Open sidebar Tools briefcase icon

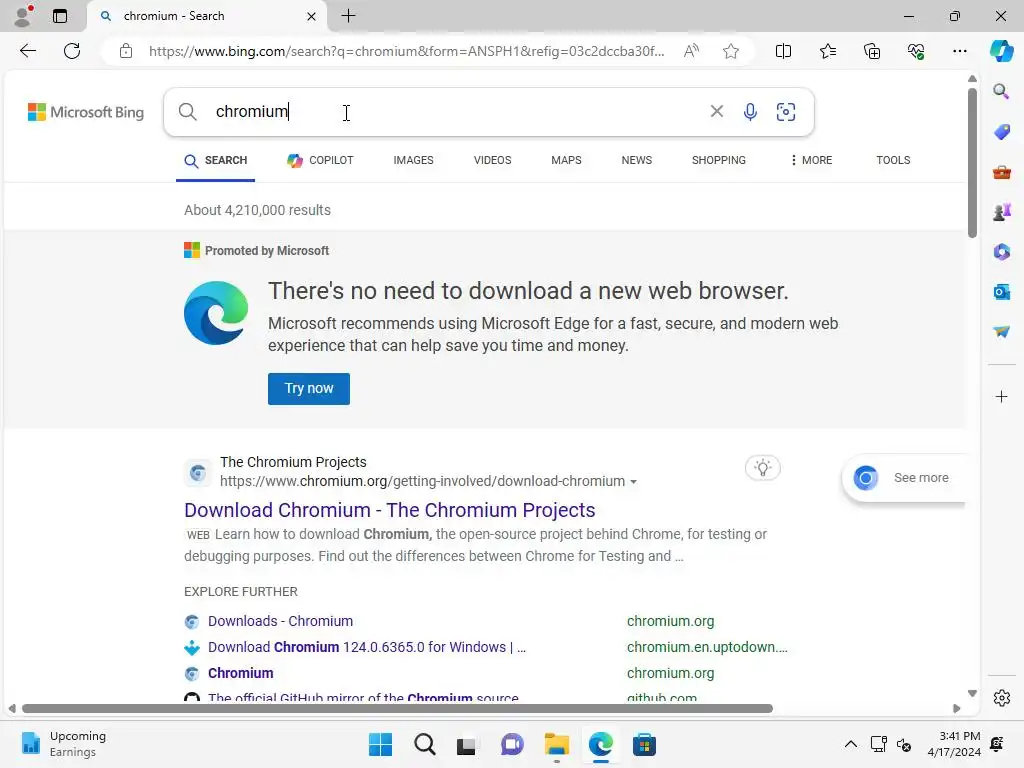[x=1001, y=172]
